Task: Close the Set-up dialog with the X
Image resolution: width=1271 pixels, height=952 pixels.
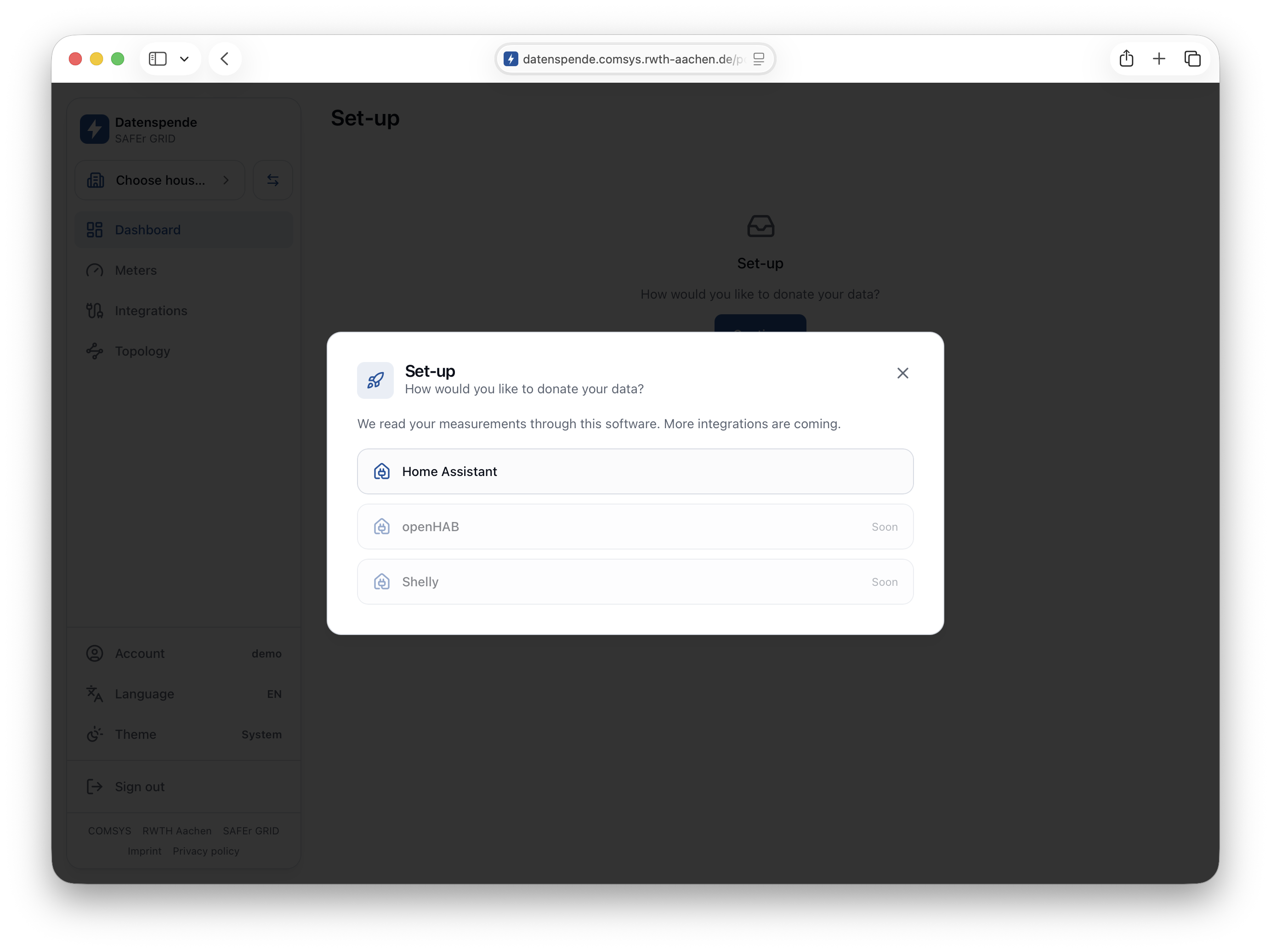Action: (x=902, y=374)
